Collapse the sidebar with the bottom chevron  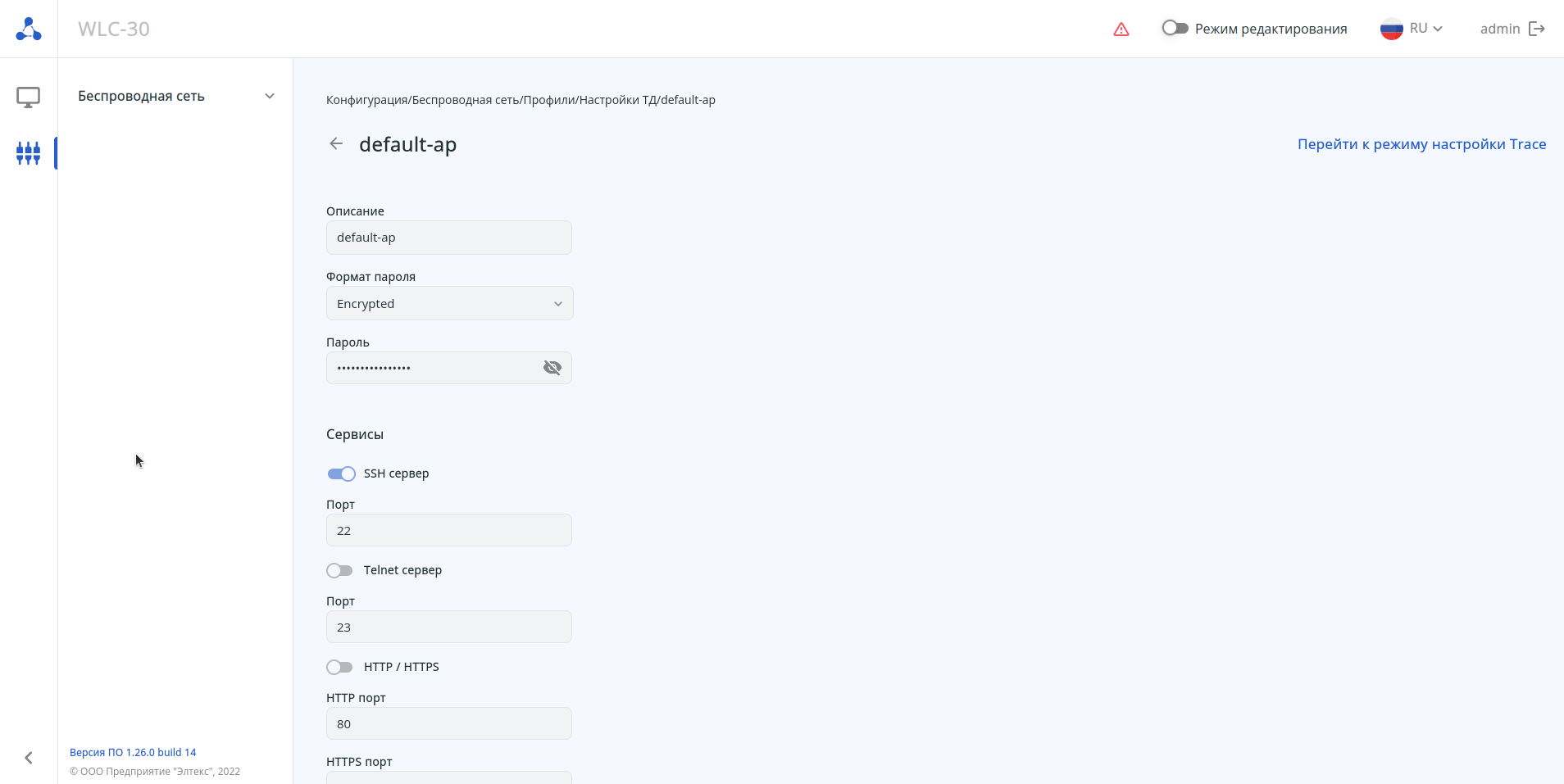click(29, 758)
